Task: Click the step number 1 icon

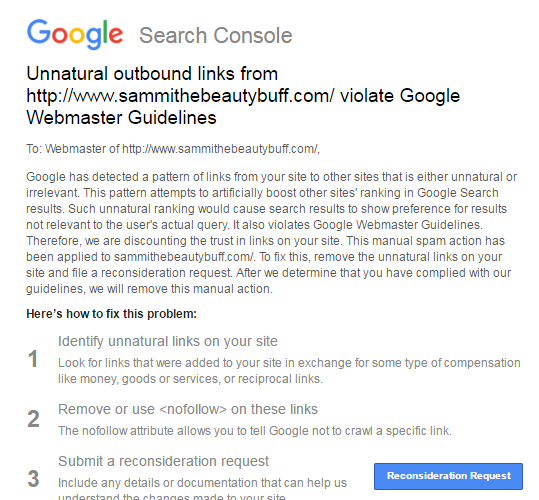Action: pos(33,359)
